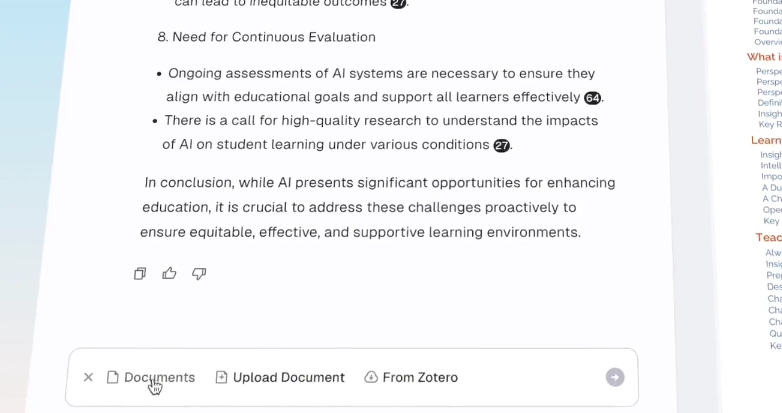The width and height of the screenshot is (782, 413).
Task: Jump to the 'What i…' outline heading
Action: coord(764,57)
